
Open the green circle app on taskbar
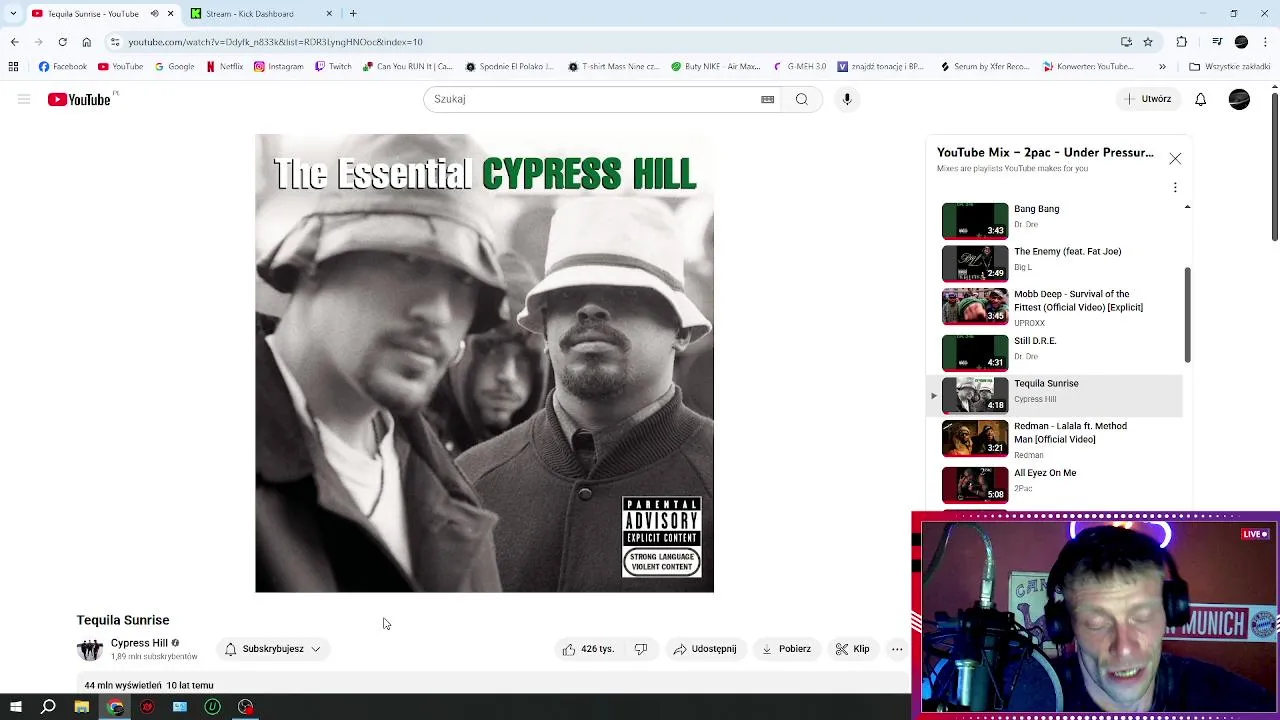(x=212, y=707)
